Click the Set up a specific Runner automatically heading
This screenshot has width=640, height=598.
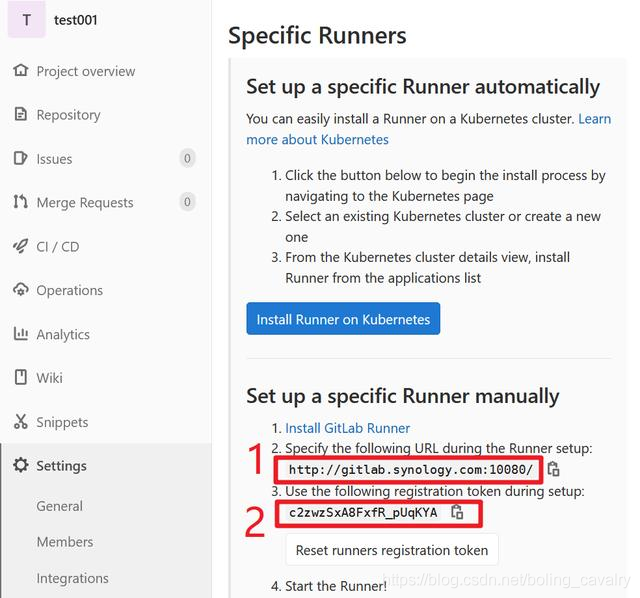[423, 87]
